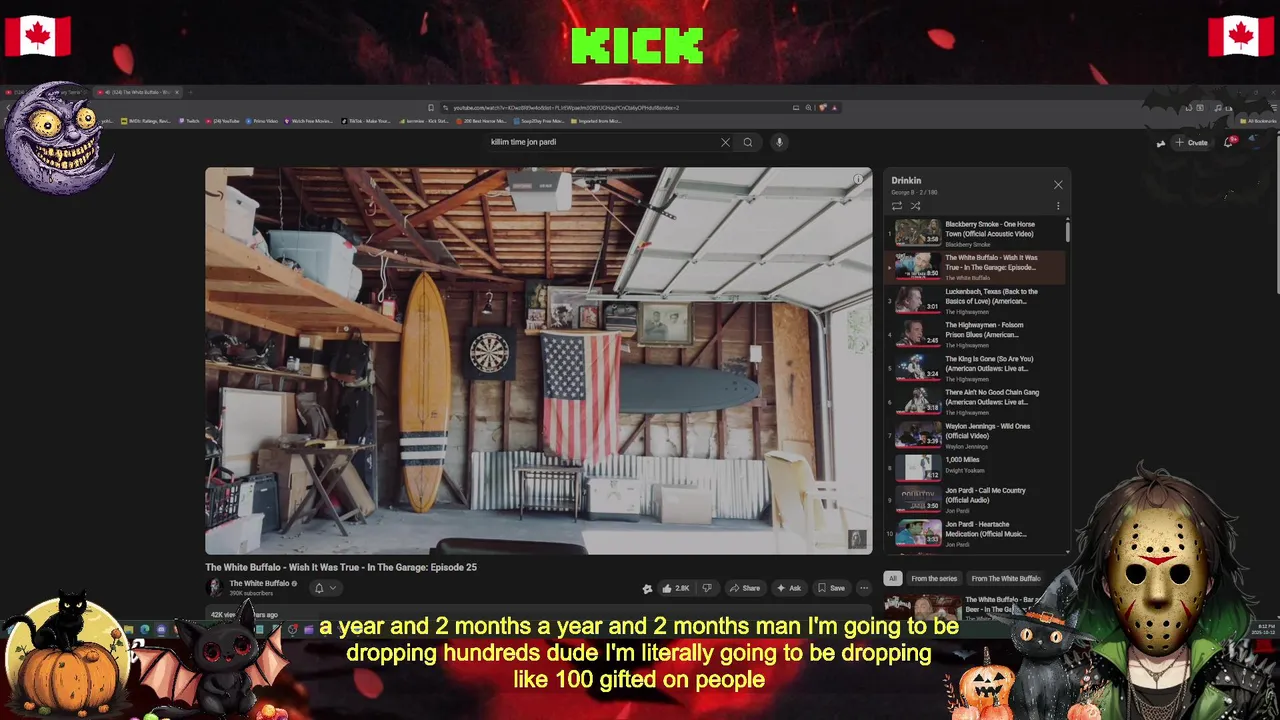Play Jon Pardi - Call Me Country
Image resolution: width=1280 pixels, height=720 pixels.
[x=977, y=500]
